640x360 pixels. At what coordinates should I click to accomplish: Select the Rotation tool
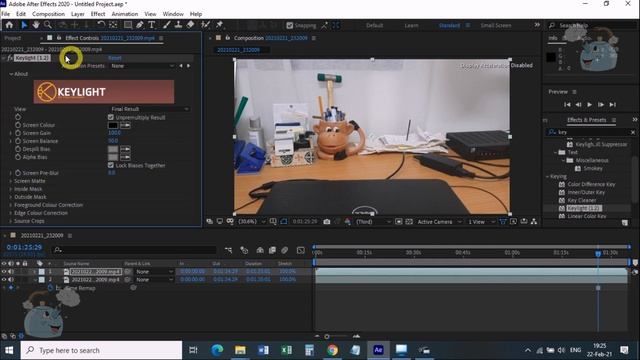(101, 25)
